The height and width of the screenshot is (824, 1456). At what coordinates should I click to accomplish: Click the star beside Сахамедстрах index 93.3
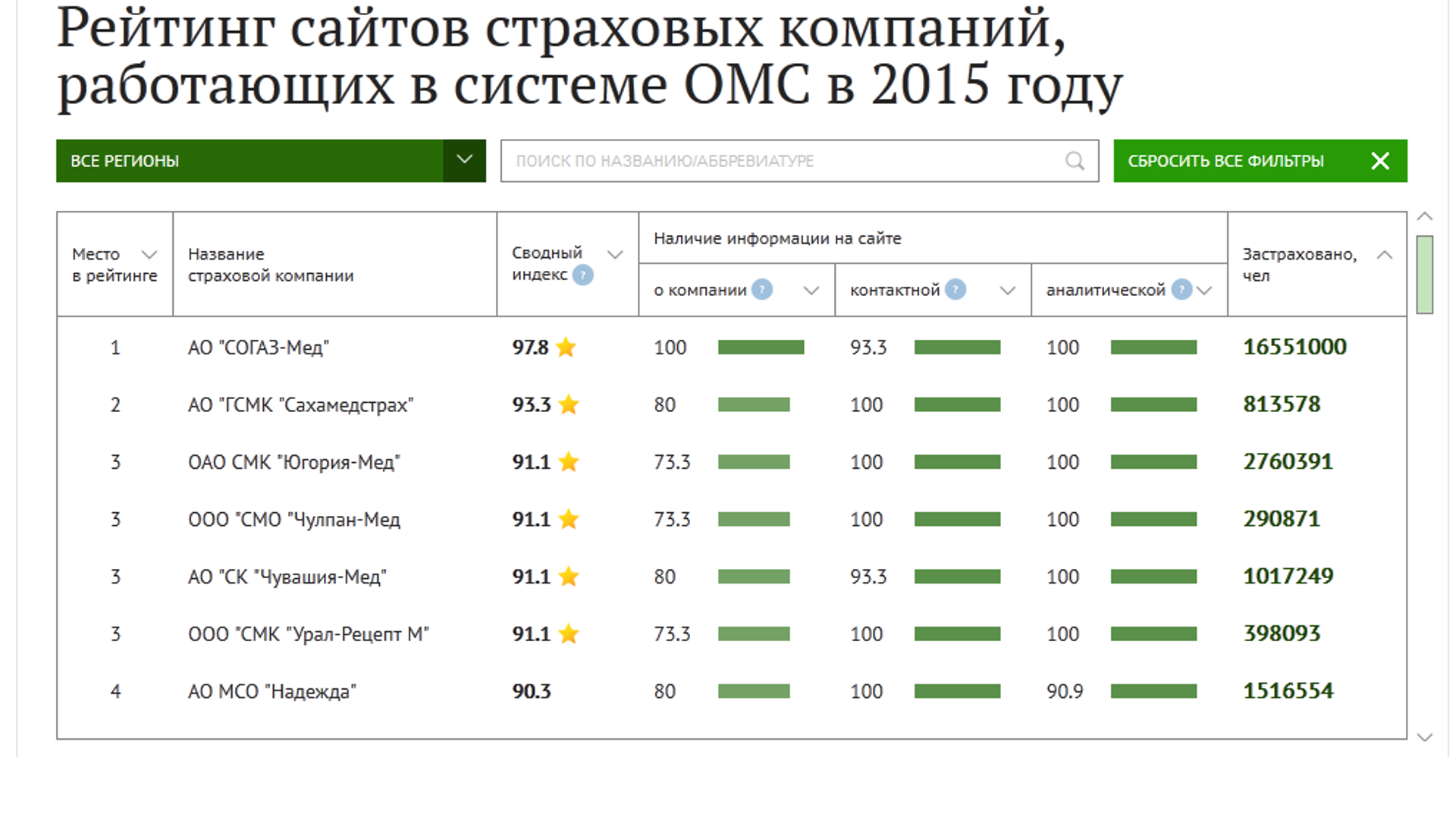[569, 404]
